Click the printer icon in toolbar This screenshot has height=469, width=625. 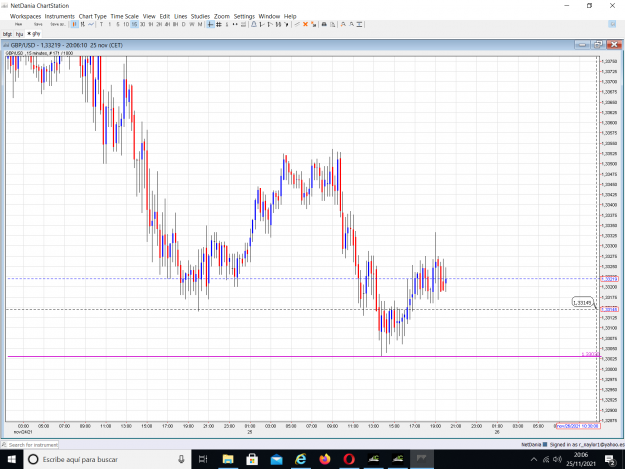tap(324, 24)
